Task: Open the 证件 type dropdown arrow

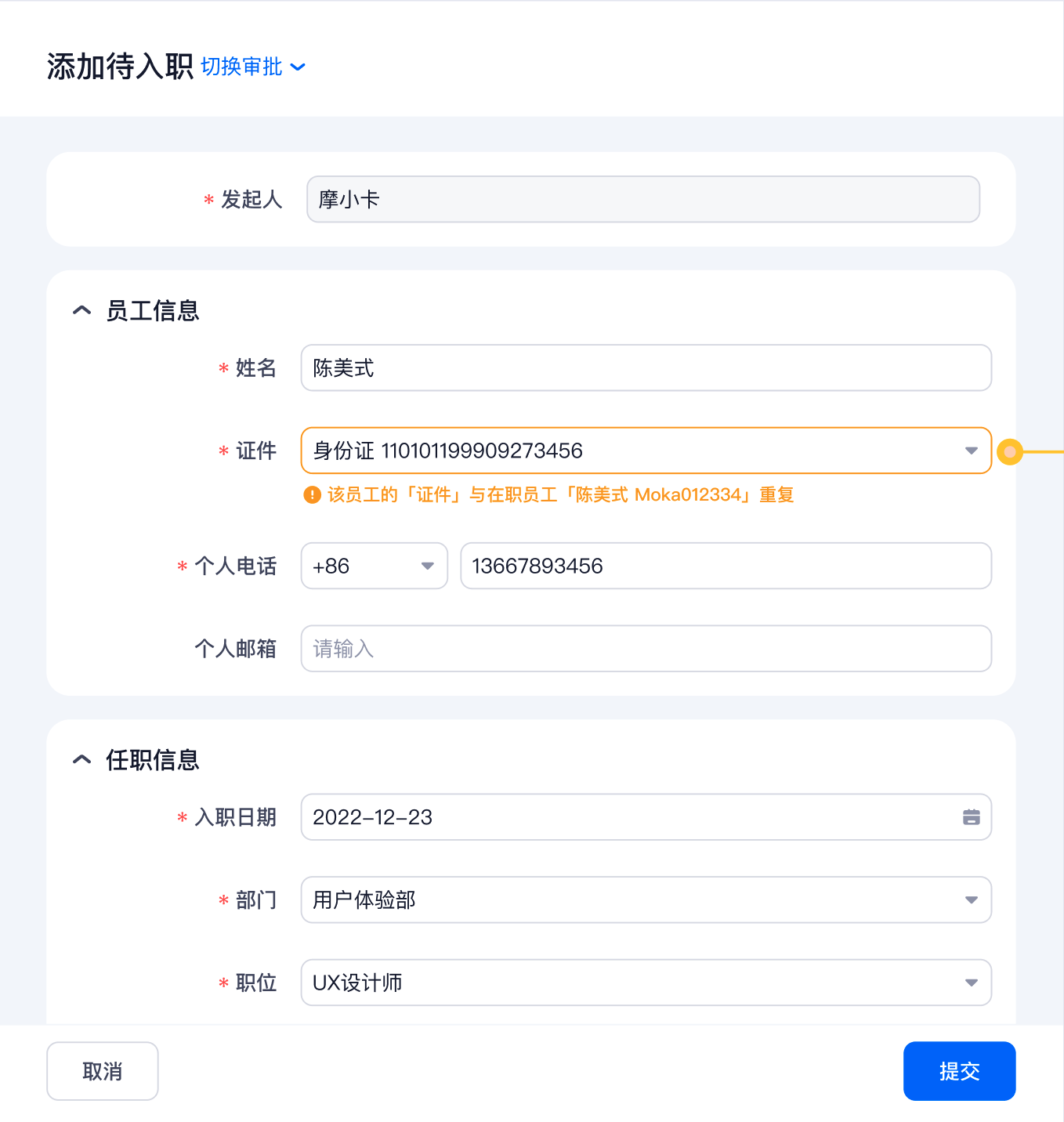Action: tap(971, 451)
